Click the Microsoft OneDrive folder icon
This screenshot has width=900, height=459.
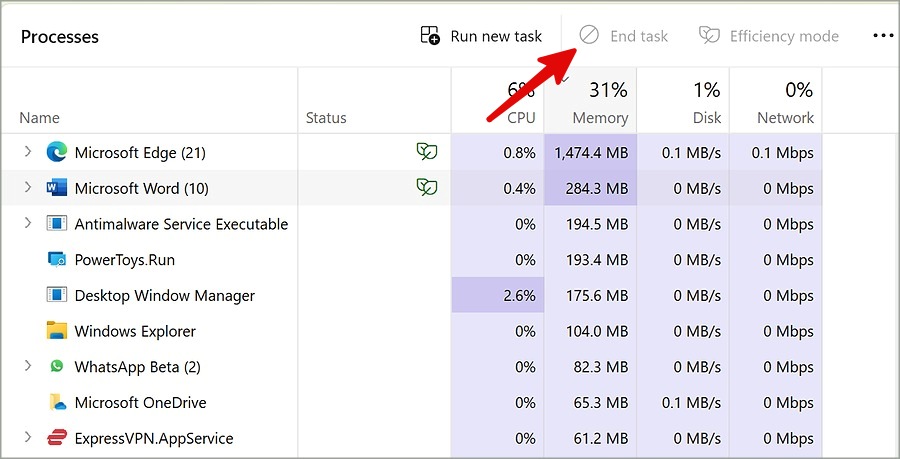(57, 403)
